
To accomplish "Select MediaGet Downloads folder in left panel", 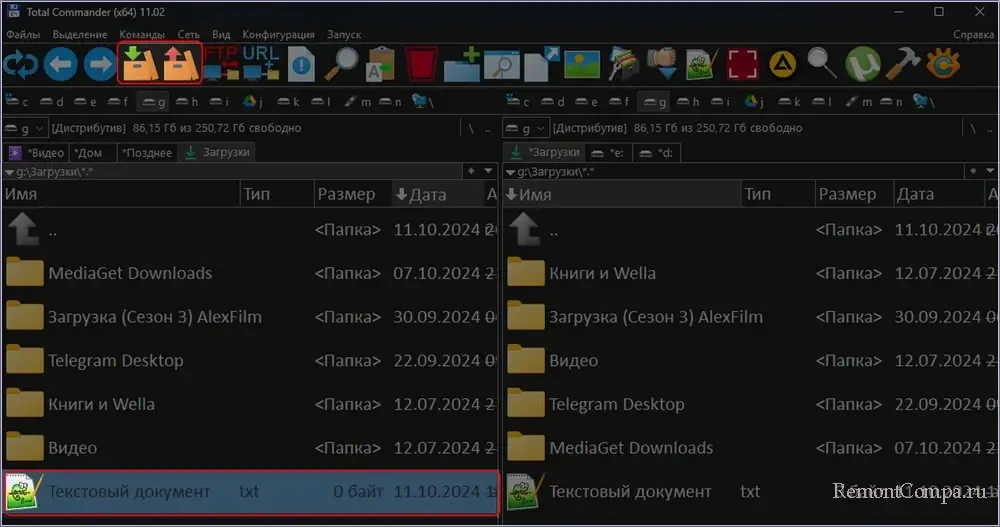I will click(x=130, y=273).
